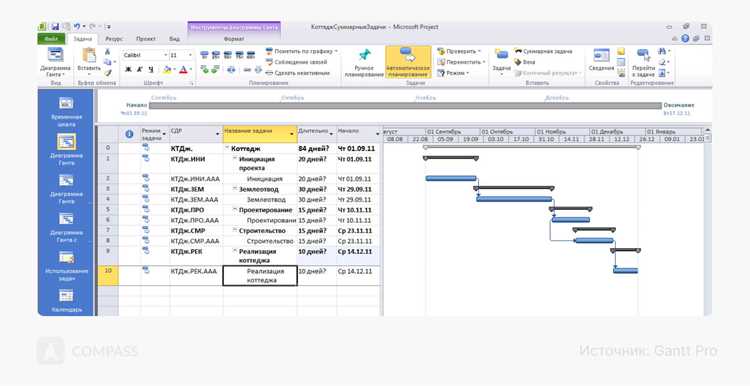The width and height of the screenshot is (750, 386).
Task: Open the Проверить dropdown
Action: click(x=458, y=51)
